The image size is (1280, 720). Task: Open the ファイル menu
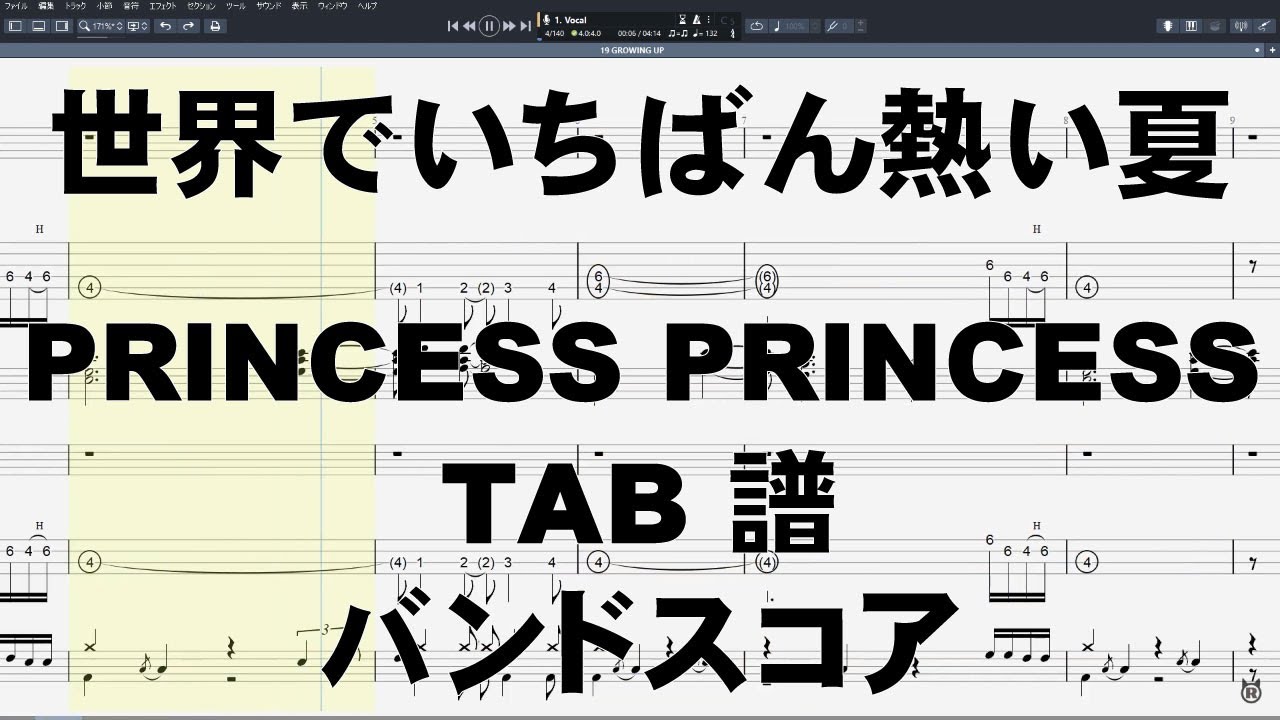tap(16, 6)
